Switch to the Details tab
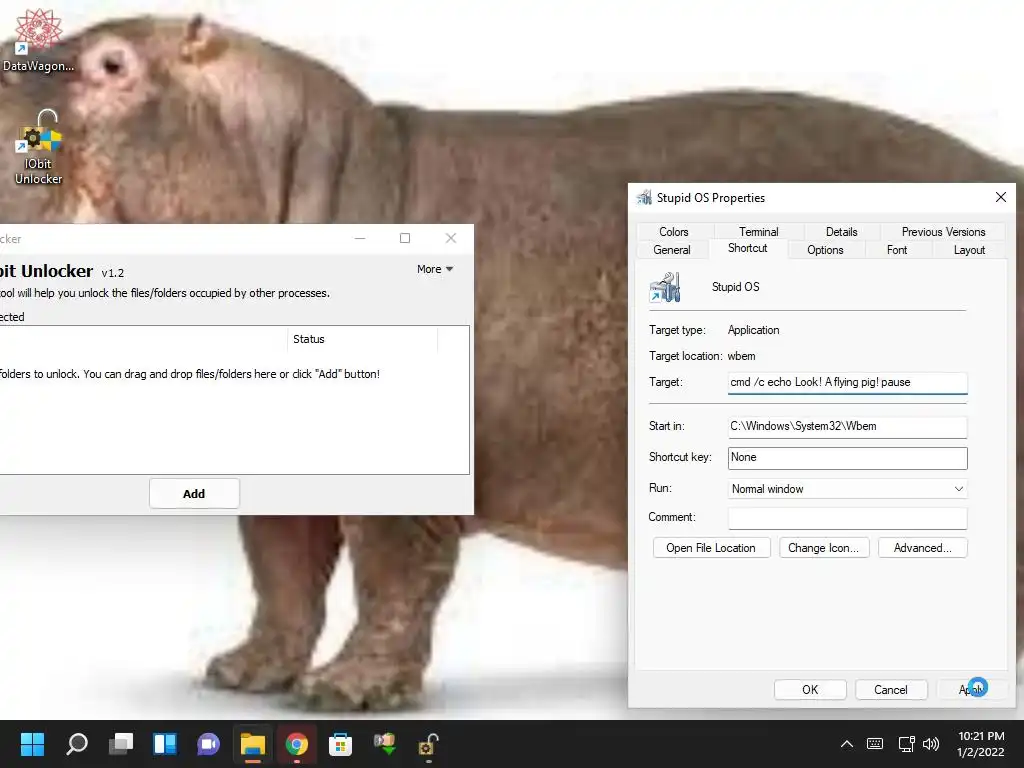The image size is (1024, 768). (x=841, y=232)
